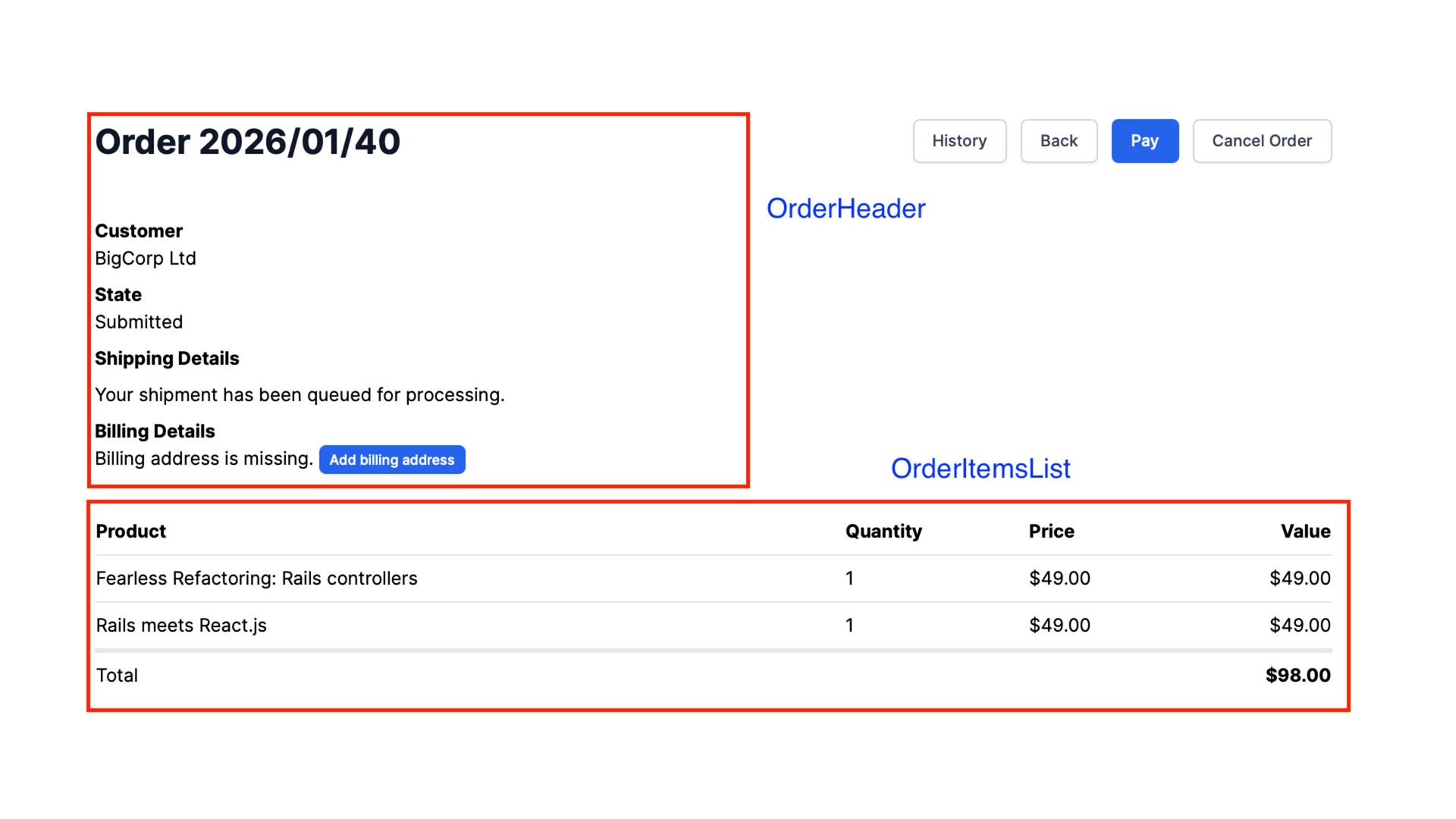This screenshot has width=1456, height=819.
Task: Click the Value column header
Action: coord(1305,532)
